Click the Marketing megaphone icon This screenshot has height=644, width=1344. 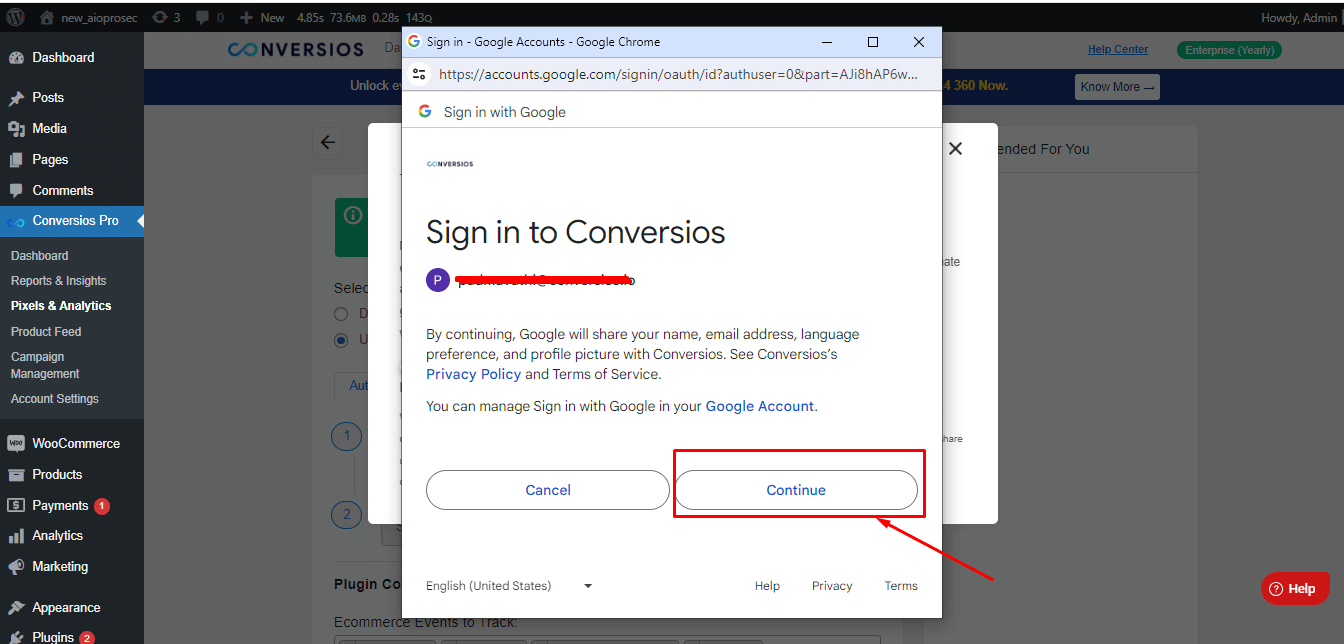16,567
